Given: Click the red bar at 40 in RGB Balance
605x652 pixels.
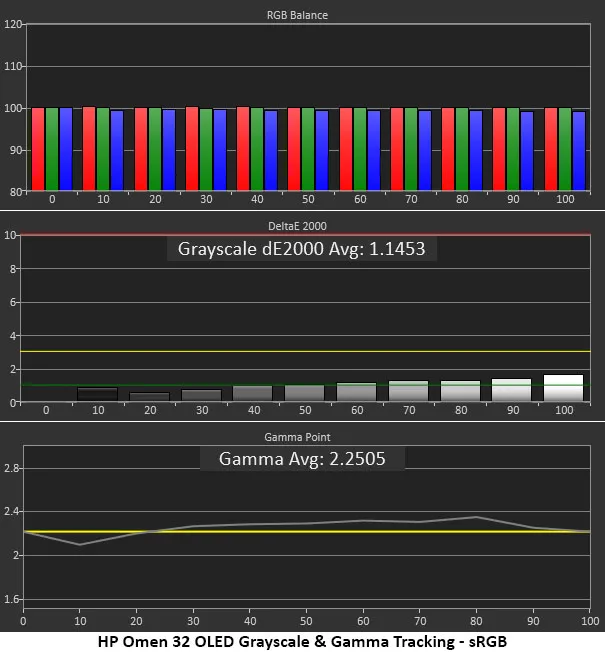Looking at the screenshot, I should (x=243, y=148).
